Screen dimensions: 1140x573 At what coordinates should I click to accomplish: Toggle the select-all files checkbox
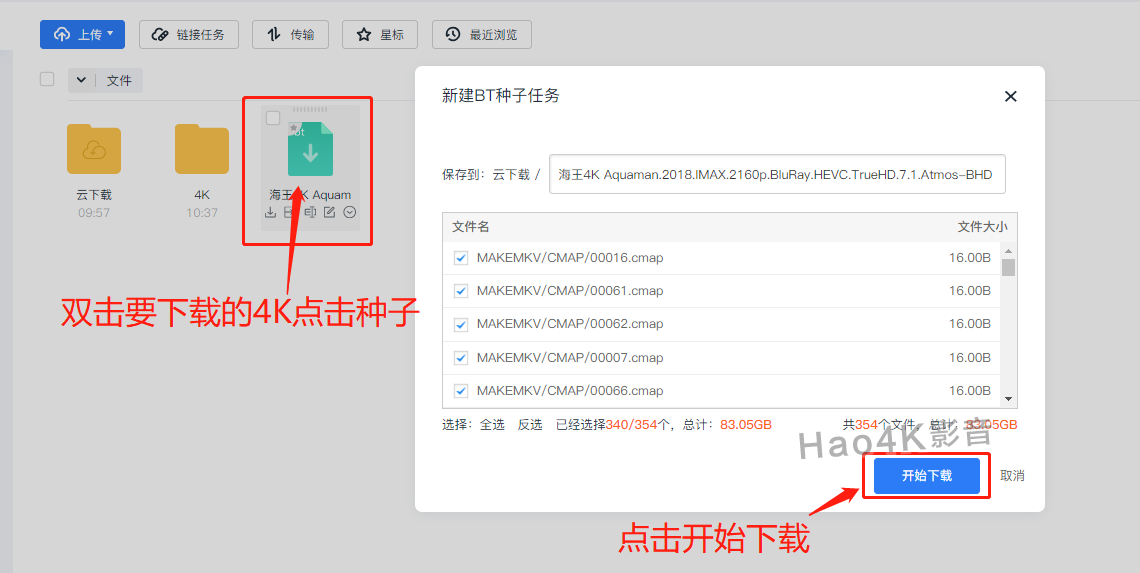[47, 79]
